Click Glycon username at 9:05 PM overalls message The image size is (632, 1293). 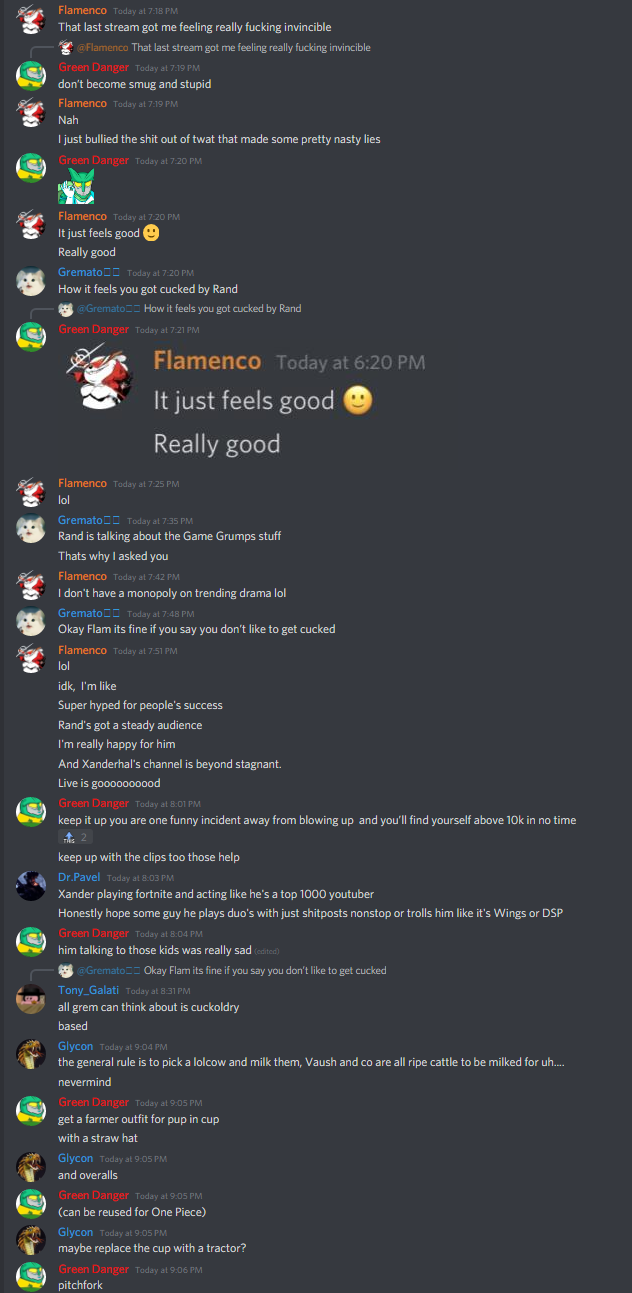coord(75,1158)
